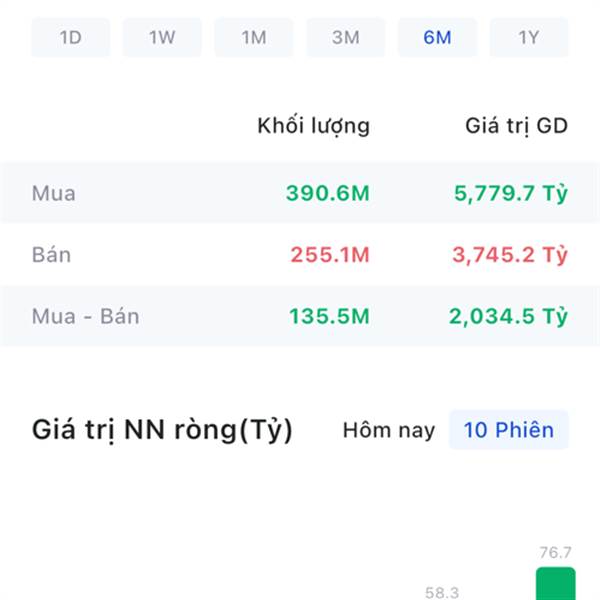This screenshot has height=600, width=600.
Task: Choose the 1M time range
Action: [x=254, y=38]
